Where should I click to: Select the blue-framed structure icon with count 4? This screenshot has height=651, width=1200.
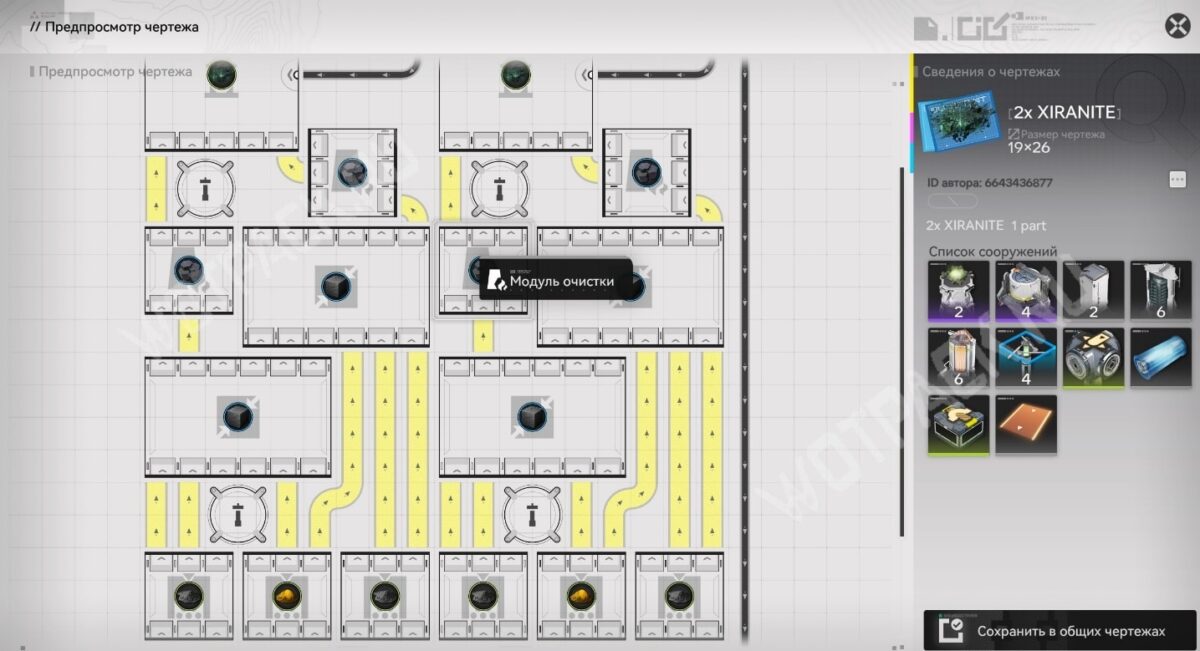(x=1026, y=357)
